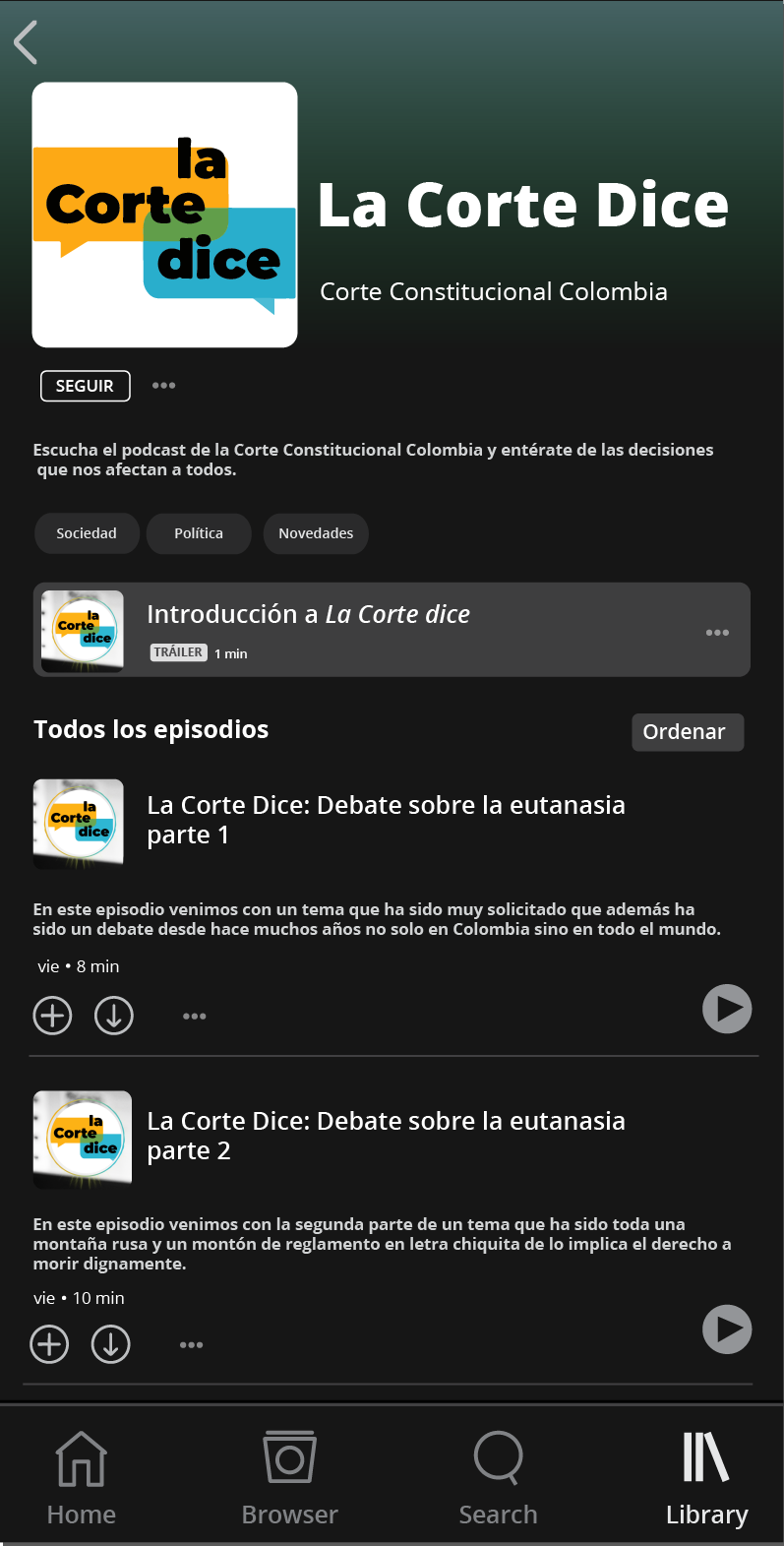Viewport: 784px width, 1546px height.
Task: Open the Search tab
Action: pyautogui.click(x=499, y=1478)
